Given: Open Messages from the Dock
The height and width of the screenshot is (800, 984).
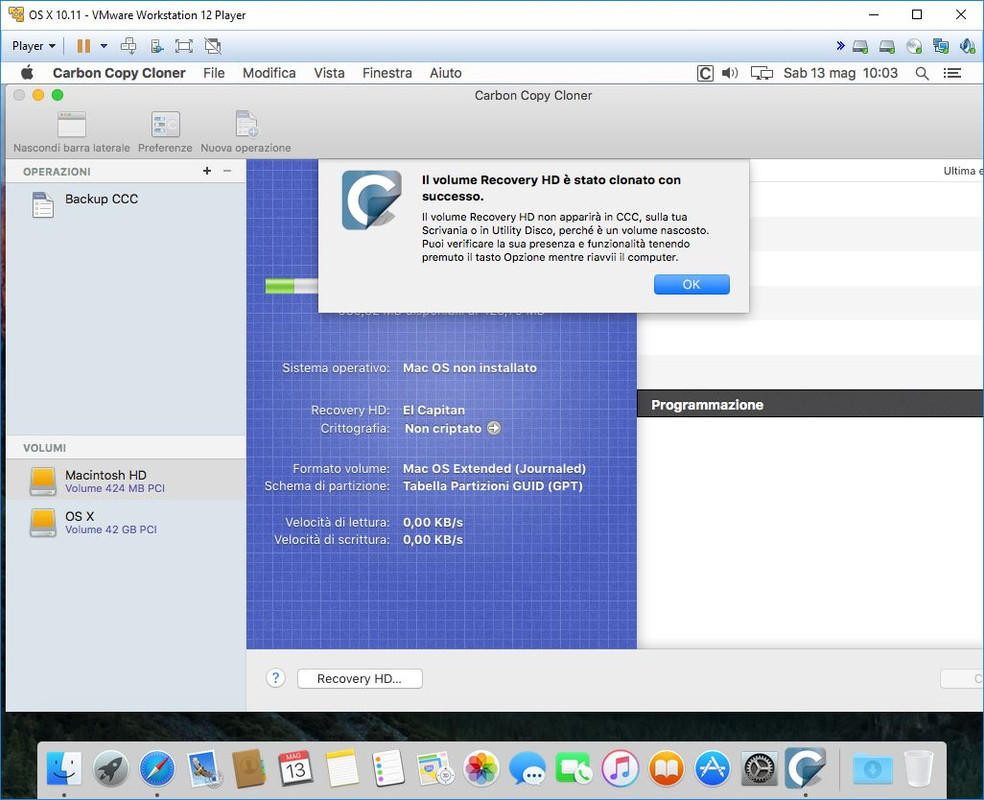Looking at the screenshot, I should pos(527,768).
